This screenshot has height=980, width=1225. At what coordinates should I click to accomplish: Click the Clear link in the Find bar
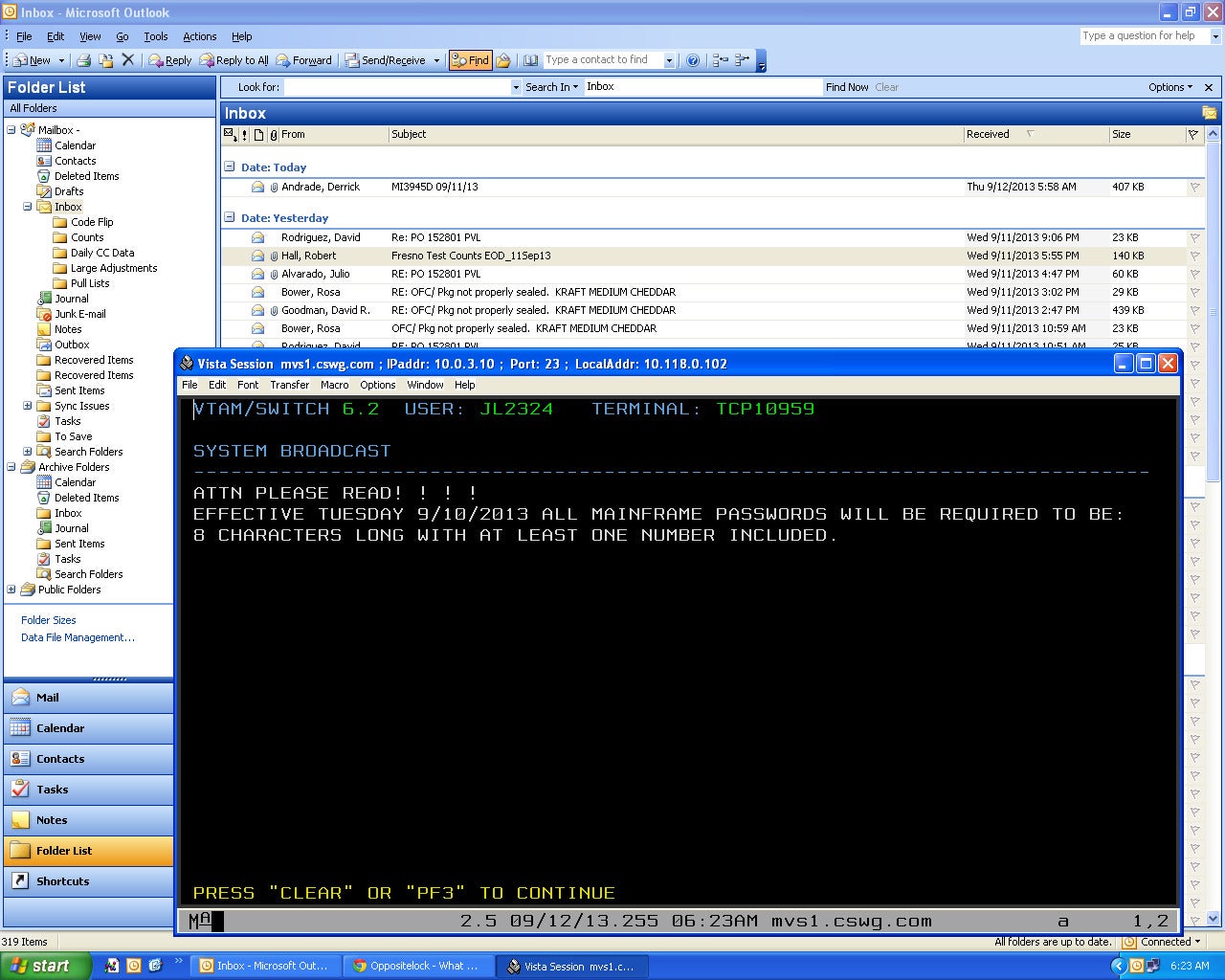pyautogui.click(x=887, y=87)
